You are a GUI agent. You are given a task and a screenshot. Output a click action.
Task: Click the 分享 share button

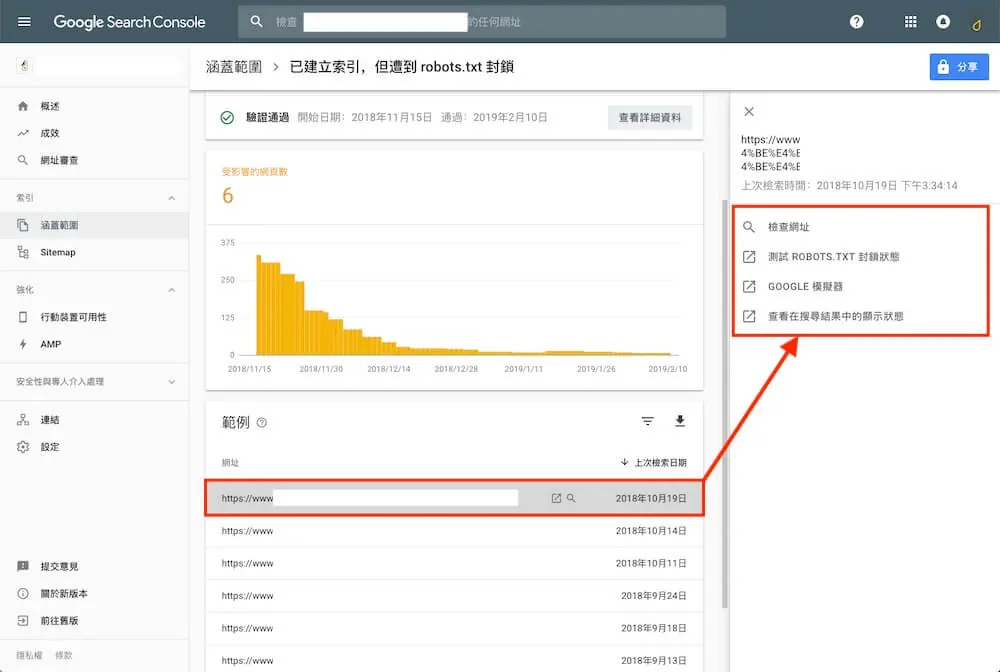(959, 67)
